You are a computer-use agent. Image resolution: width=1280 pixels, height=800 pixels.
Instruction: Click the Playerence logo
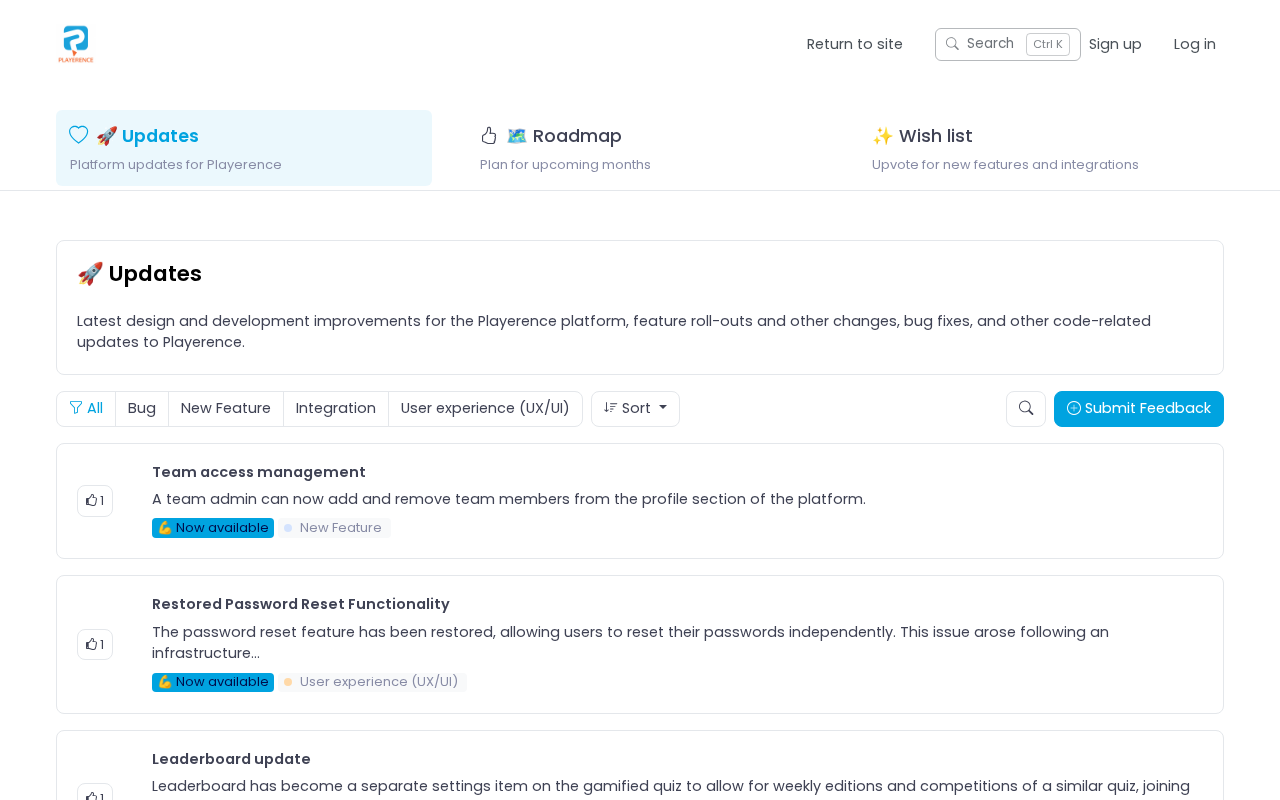(76, 45)
